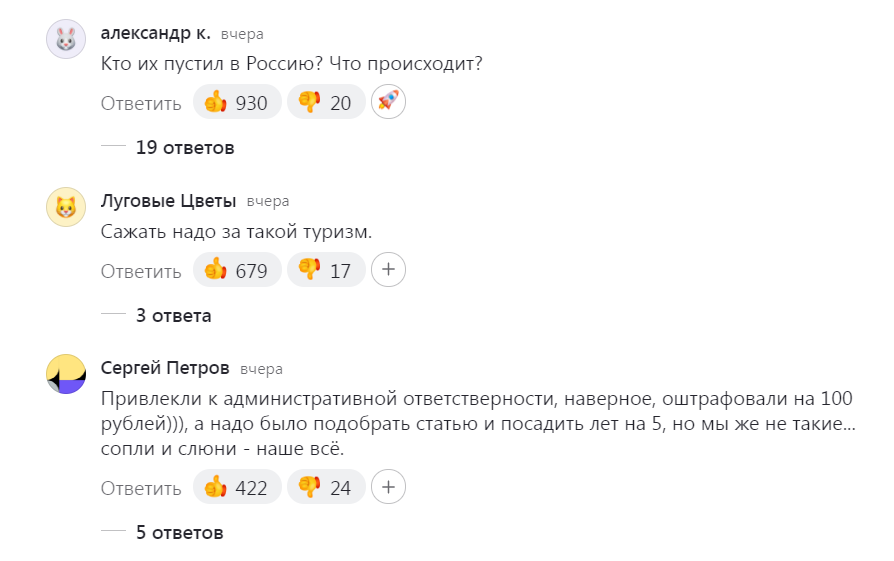Click the cat avatar of Луговые Цветы
The height and width of the screenshot is (561, 894).
(x=66, y=207)
